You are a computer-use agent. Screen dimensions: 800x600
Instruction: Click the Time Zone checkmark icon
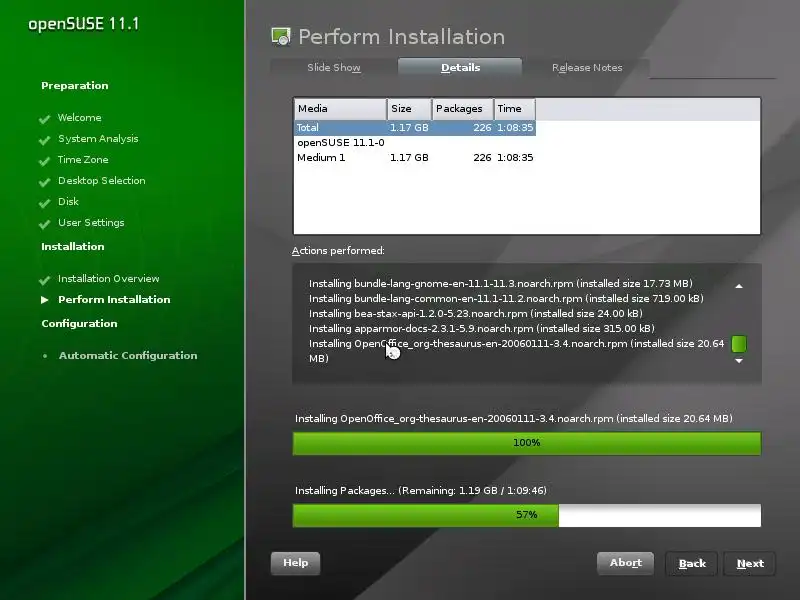[x=44, y=161]
